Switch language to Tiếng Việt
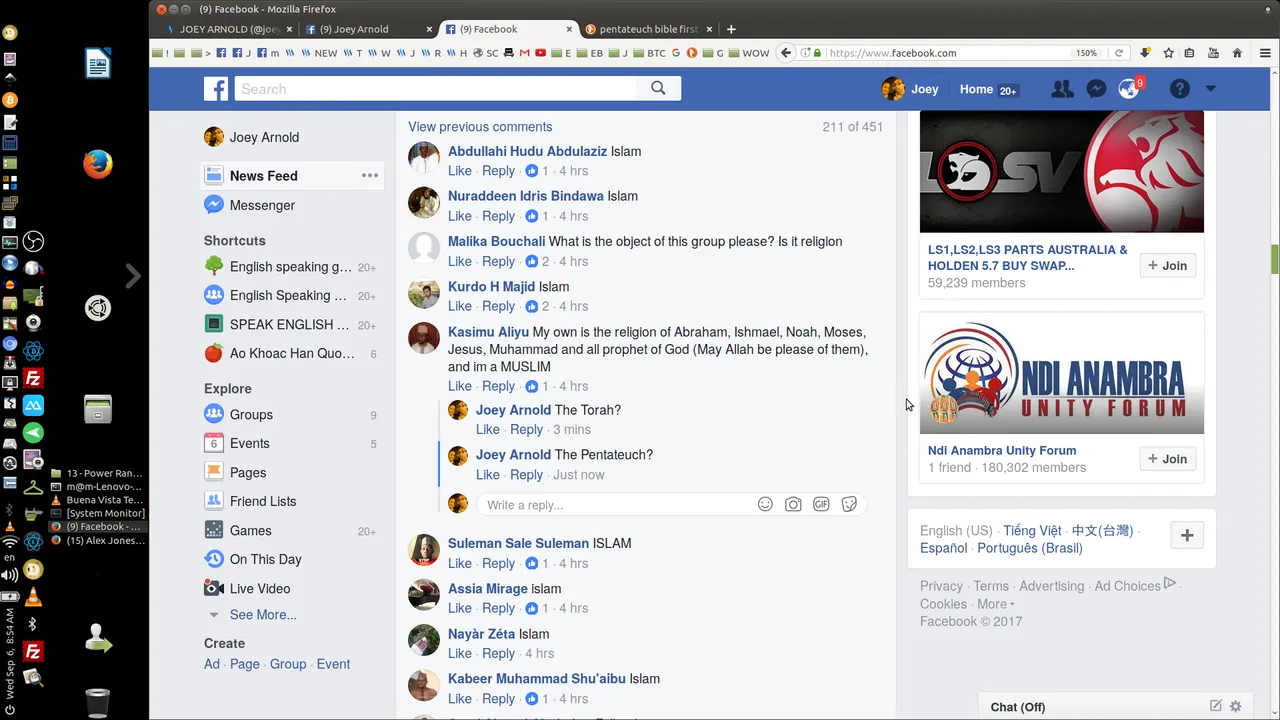Image resolution: width=1280 pixels, height=720 pixels. [x=1032, y=530]
